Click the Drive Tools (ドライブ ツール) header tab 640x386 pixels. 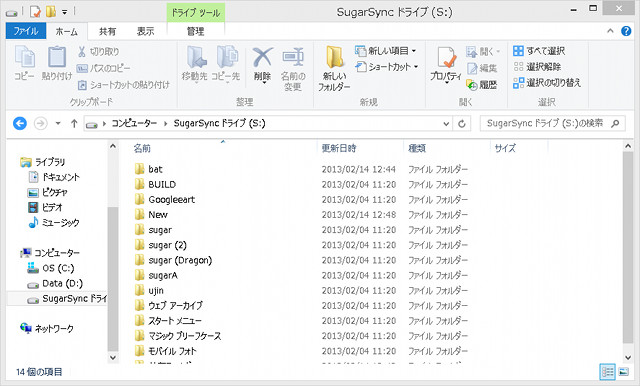[x=196, y=13]
